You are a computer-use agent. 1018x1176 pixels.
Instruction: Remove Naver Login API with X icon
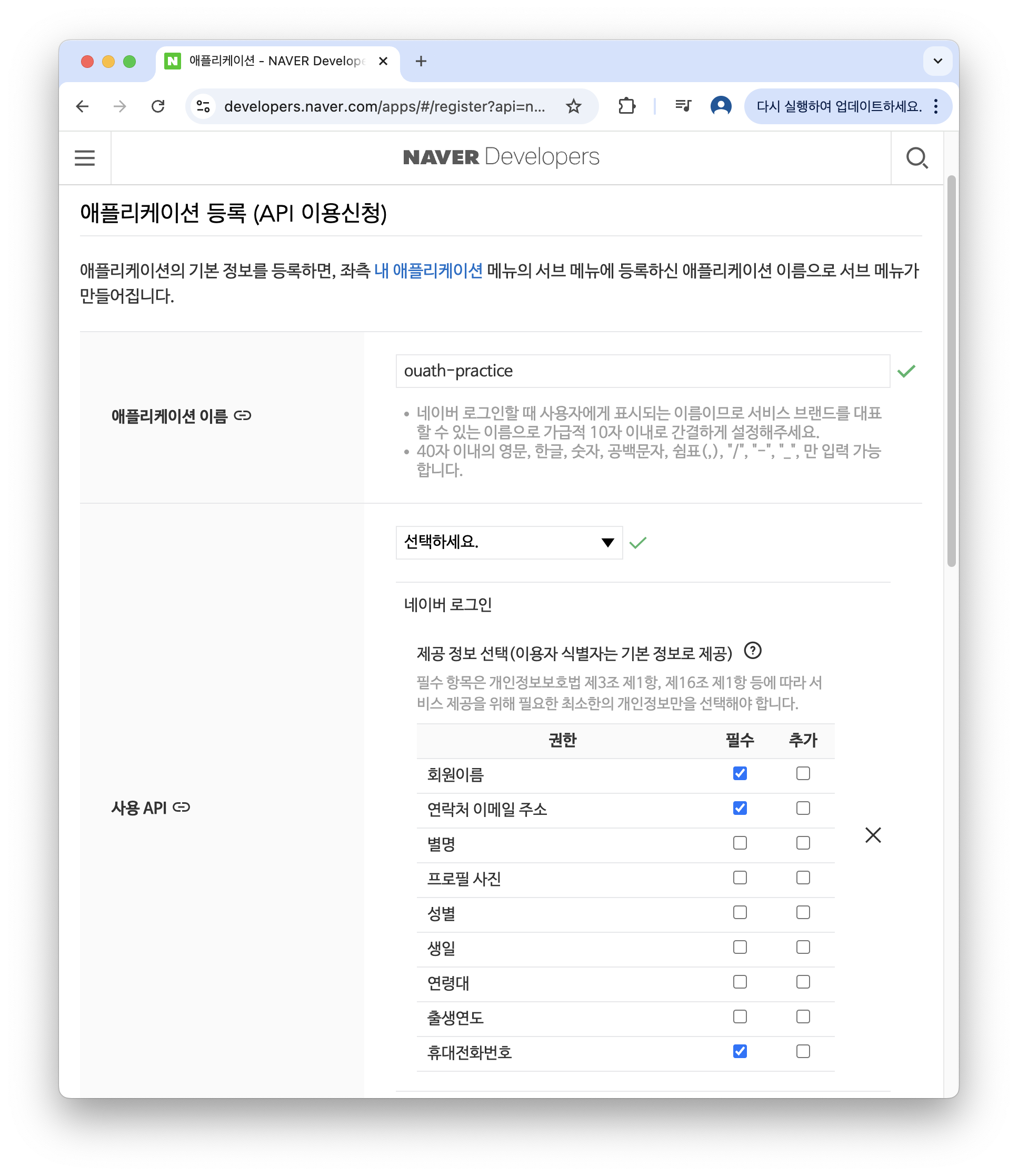(x=873, y=835)
